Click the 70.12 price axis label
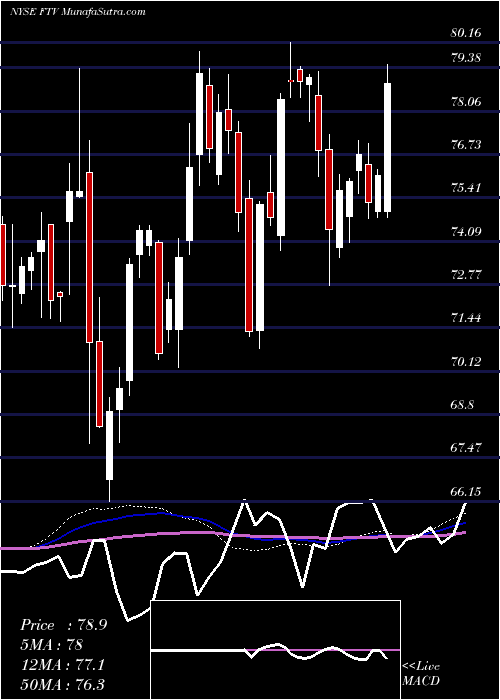The image size is (500, 700). (x=467, y=361)
